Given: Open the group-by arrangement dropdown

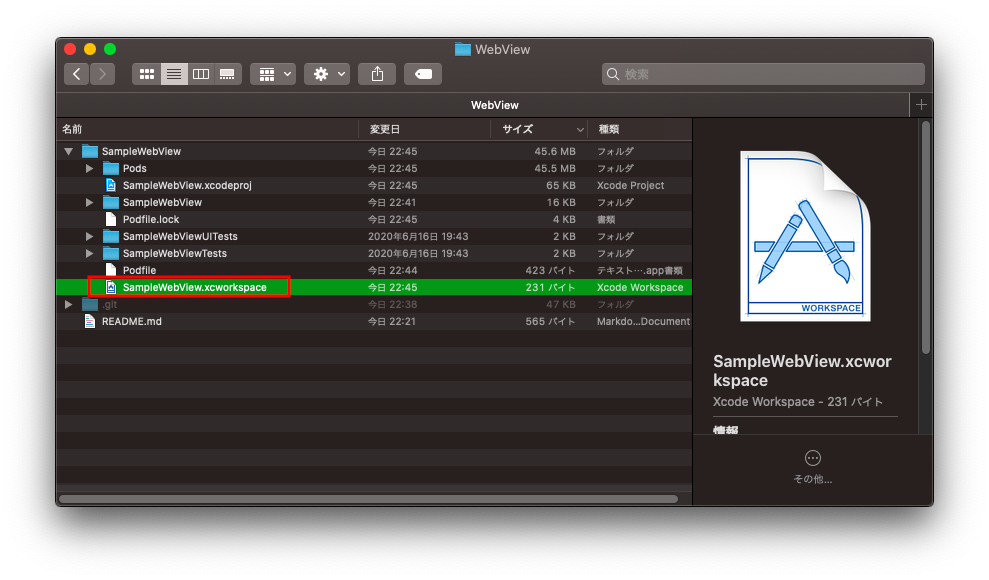Looking at the screenshot, I should coord(273,74).
